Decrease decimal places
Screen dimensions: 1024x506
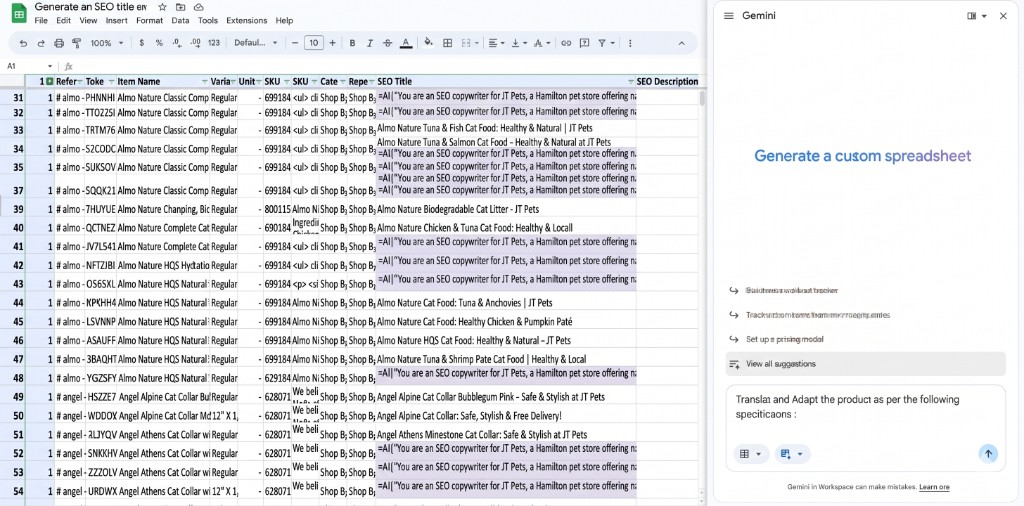point(177,43)
